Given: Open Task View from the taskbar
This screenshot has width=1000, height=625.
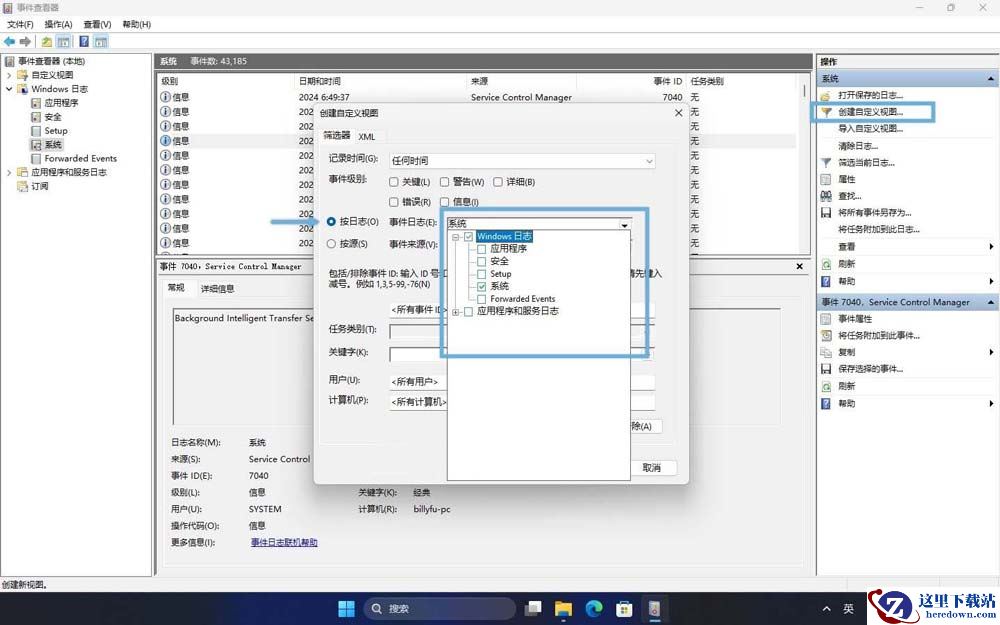Looking at the screenshot, I should (x=533, y=608).
